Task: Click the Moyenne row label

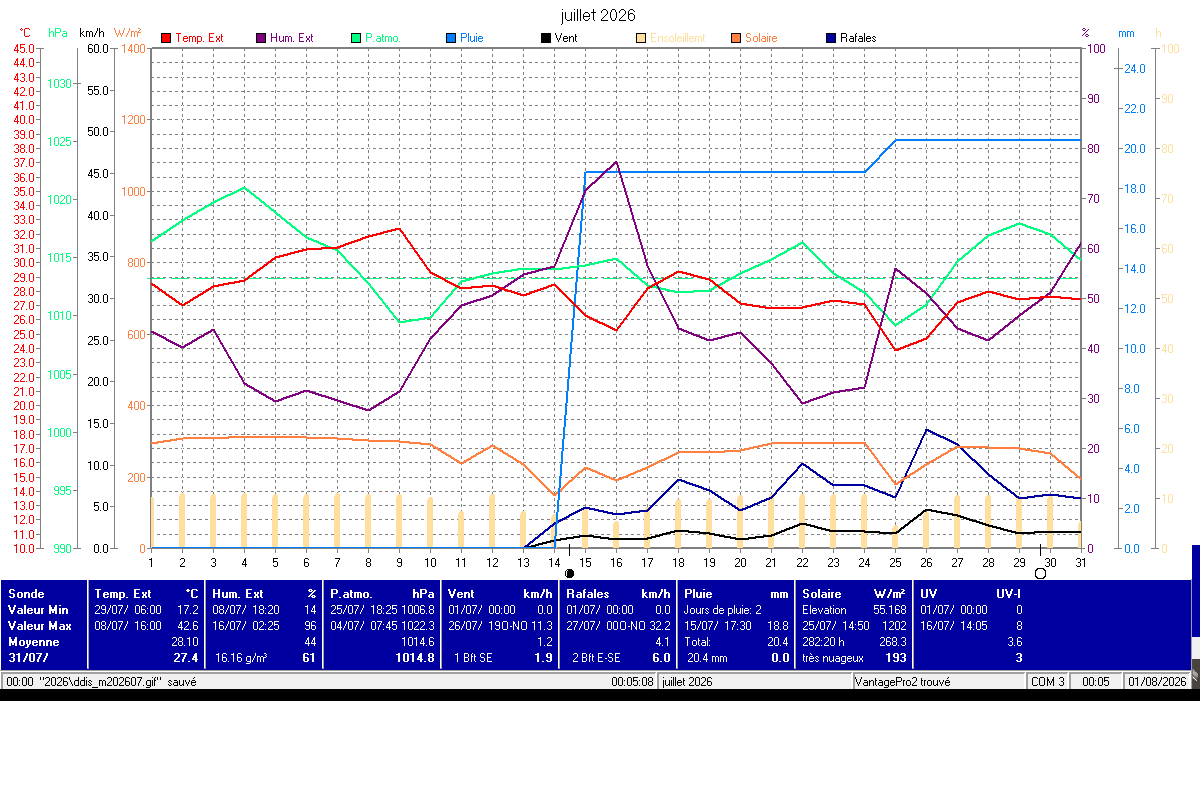Action: pos(32,641)
